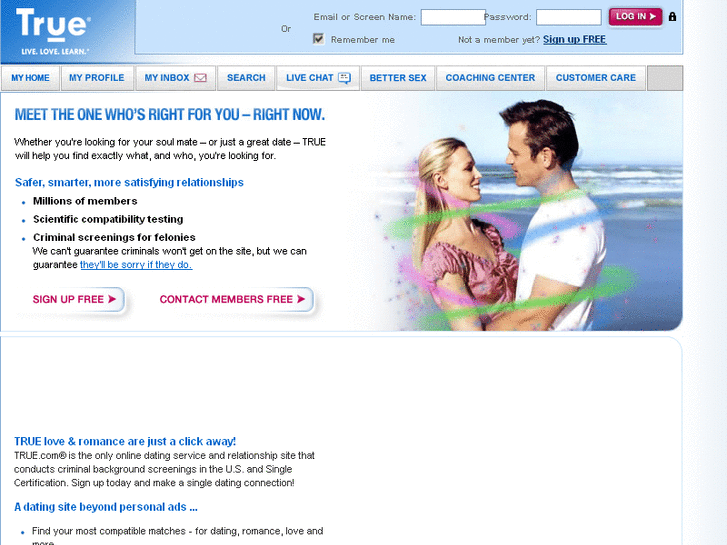Image resolution: width=727 pixels, height=545 pixels.
Task: Click TRUE love & romance are just a click away heading
Action: click(x=125, y=441)
